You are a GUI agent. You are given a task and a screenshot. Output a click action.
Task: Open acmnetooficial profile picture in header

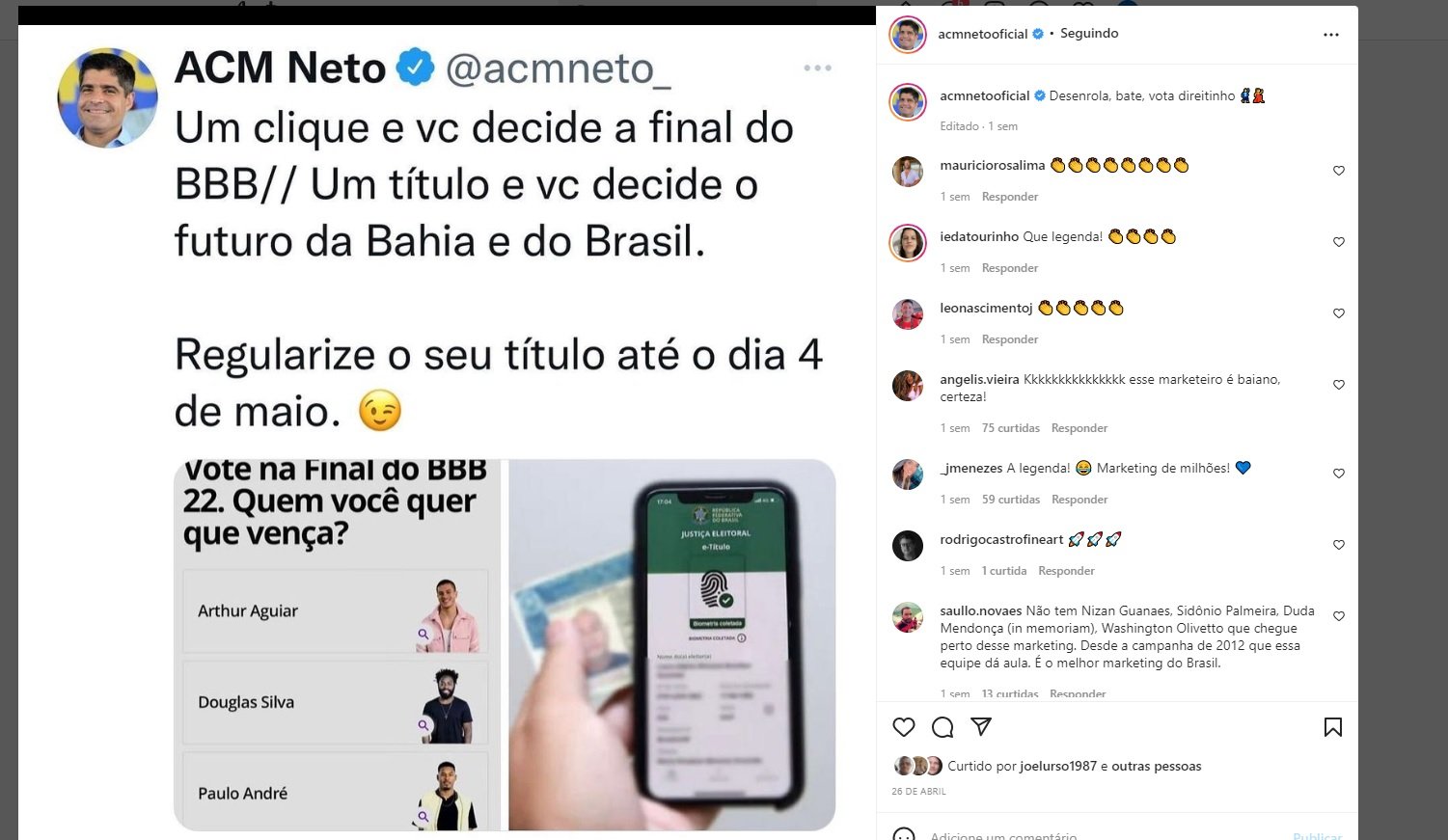908,35
